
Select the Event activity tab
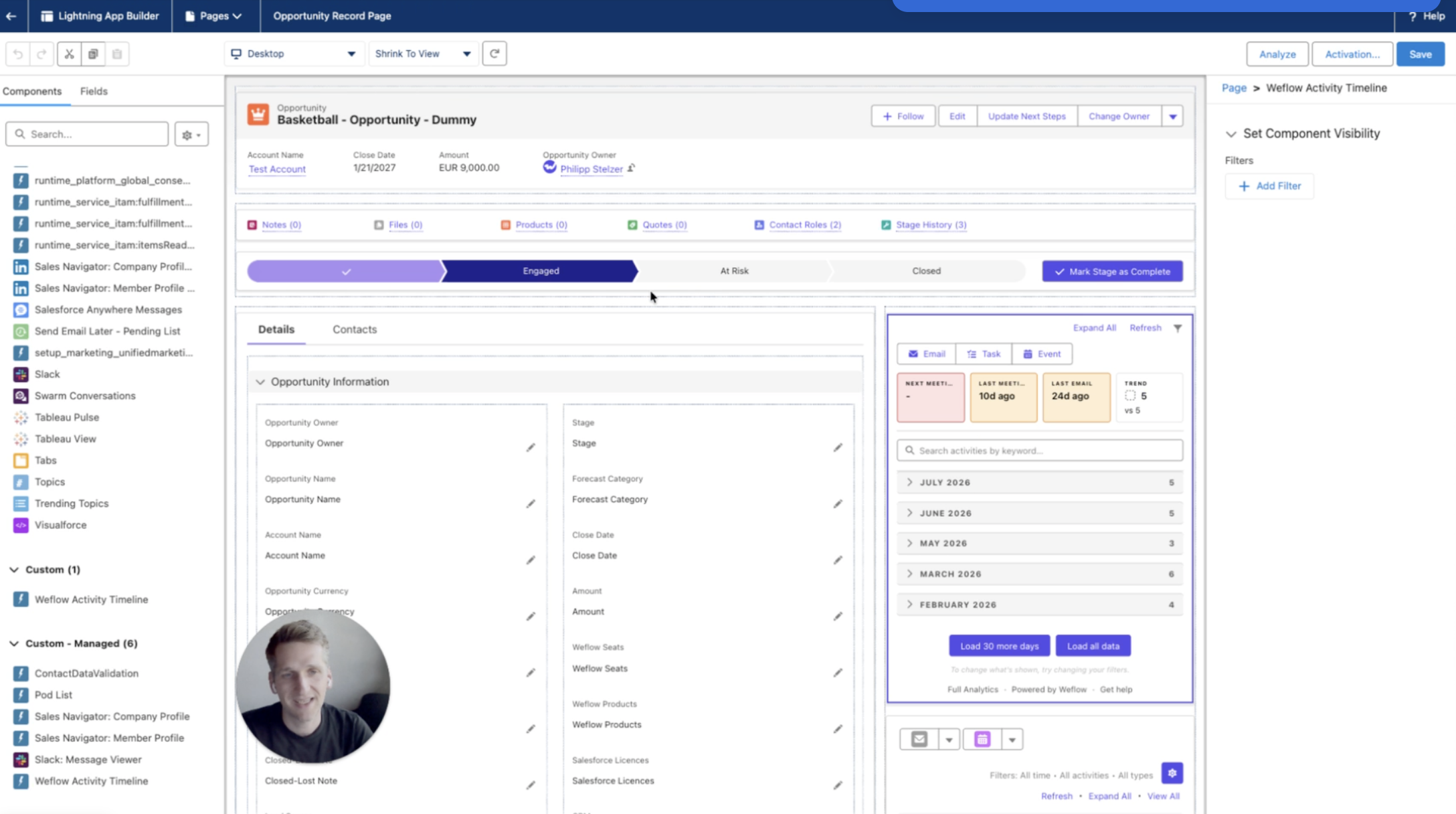coord(1042,354)
